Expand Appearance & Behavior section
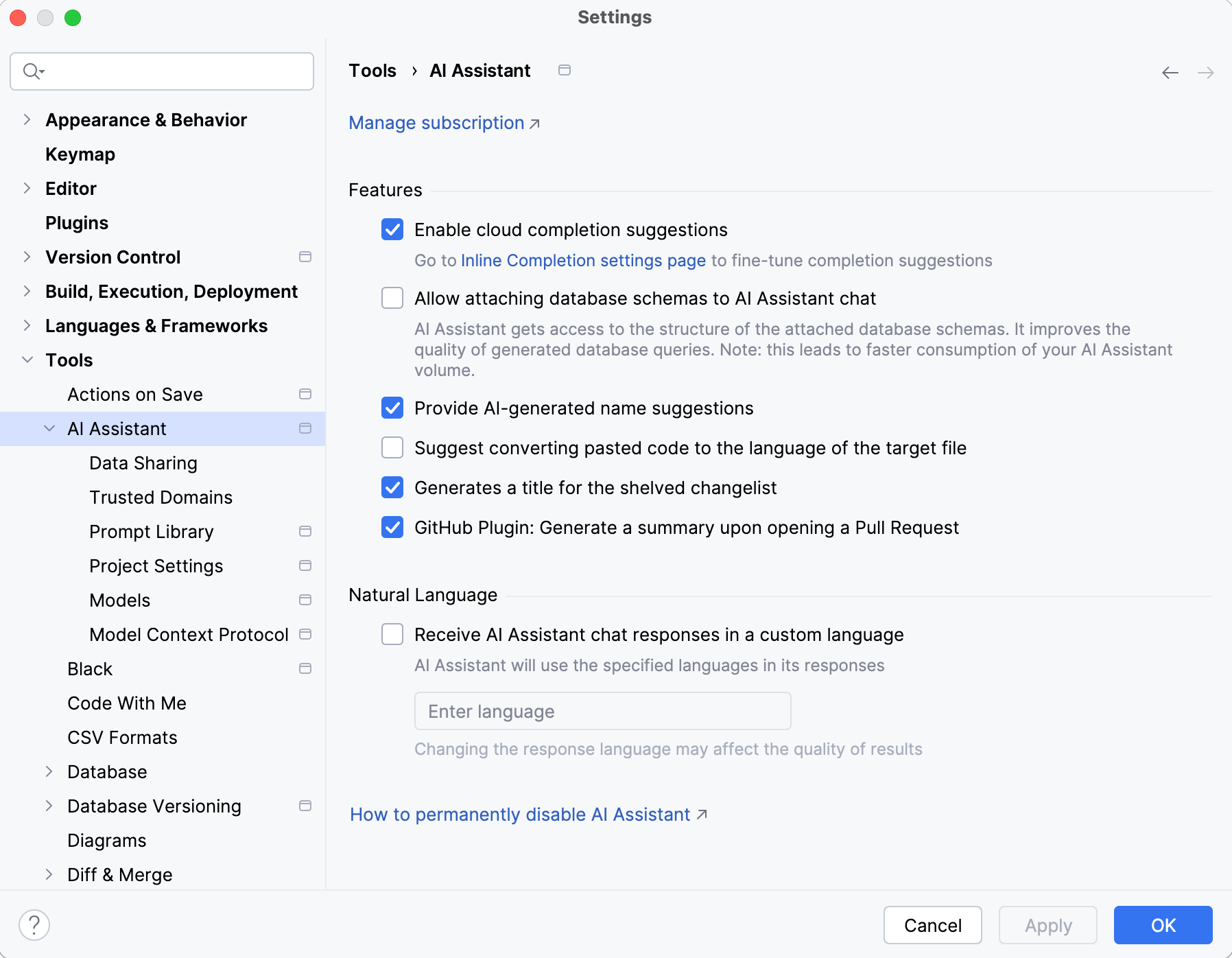 coord(27,120)
